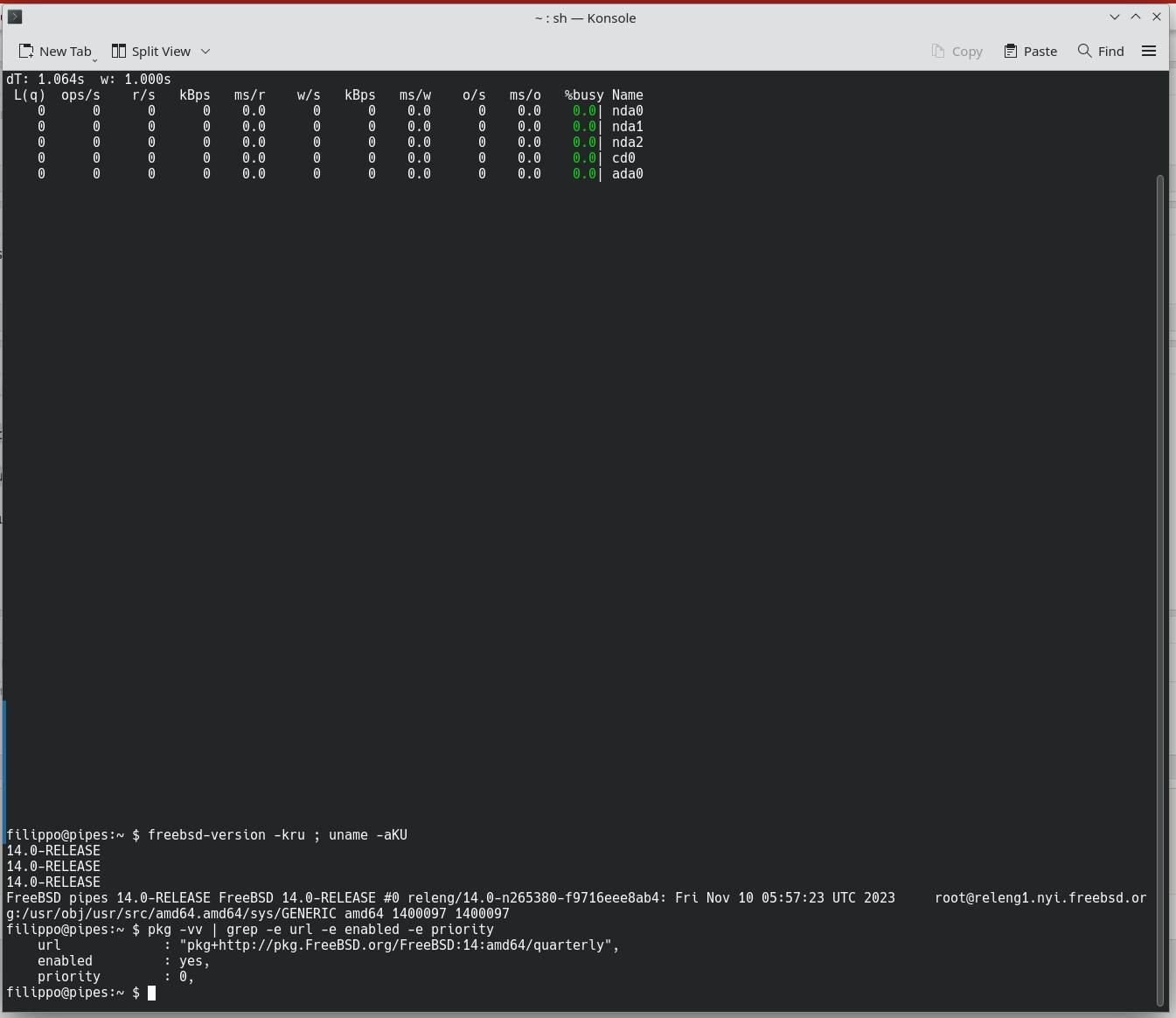Minimize the Konsole window
1176x1018 pixels.
(1115, 17)
